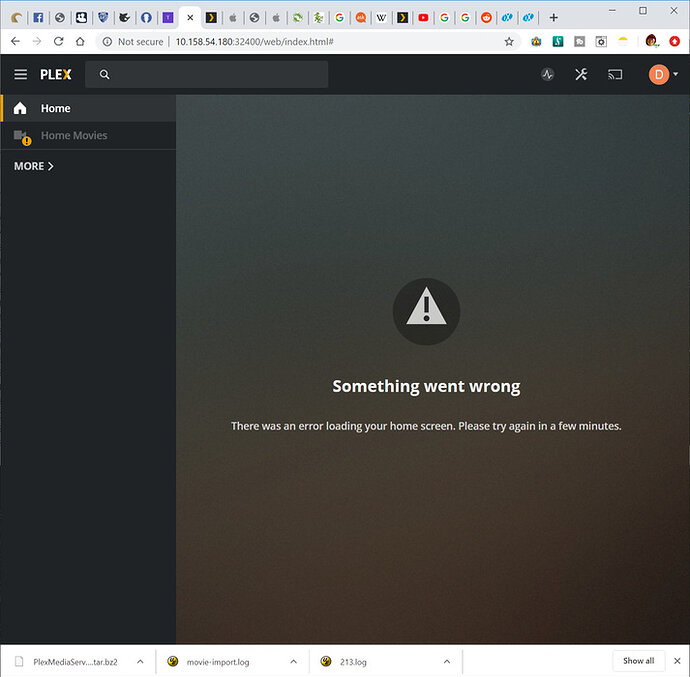The image size is (690, 677).
Task: Go back in browser history
Action: 15,42
